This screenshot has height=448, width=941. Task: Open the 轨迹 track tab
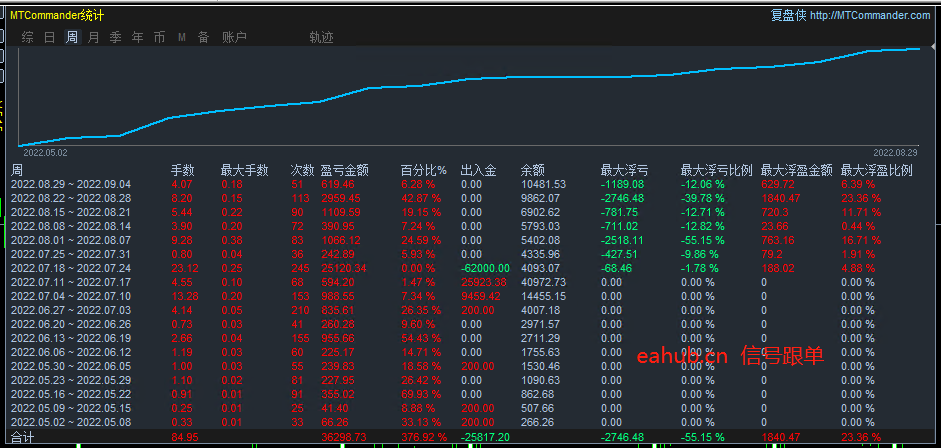[x=321, y=37]
